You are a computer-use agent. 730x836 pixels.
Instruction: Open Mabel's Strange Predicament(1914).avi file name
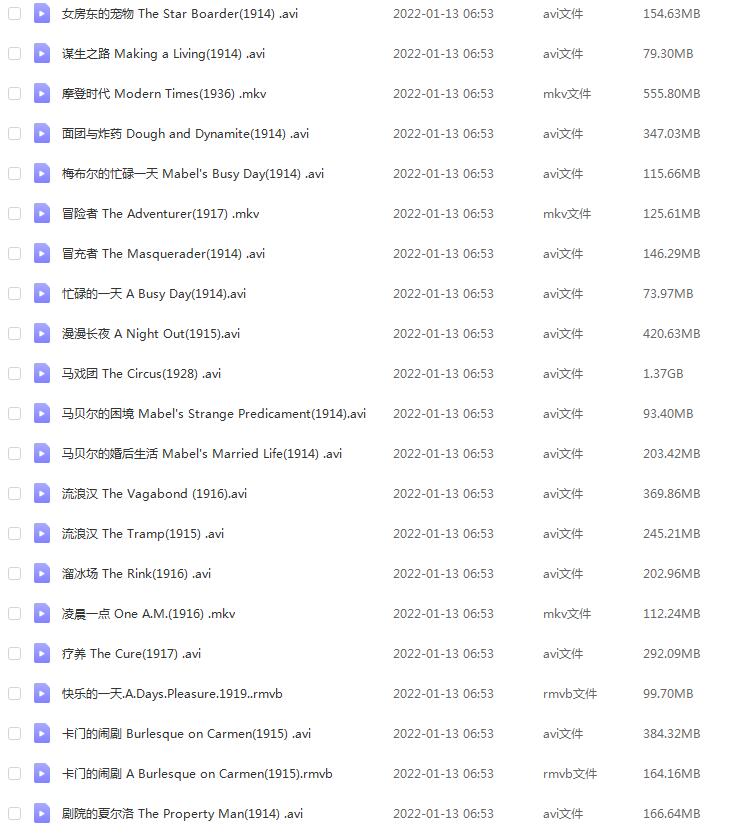(x=214, y=414)
